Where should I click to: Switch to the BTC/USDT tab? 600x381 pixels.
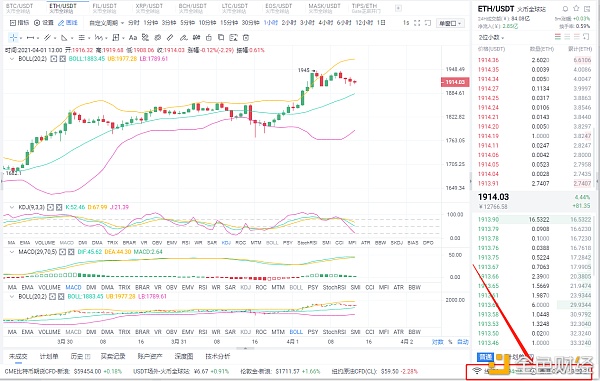click(x=20, y=8)
